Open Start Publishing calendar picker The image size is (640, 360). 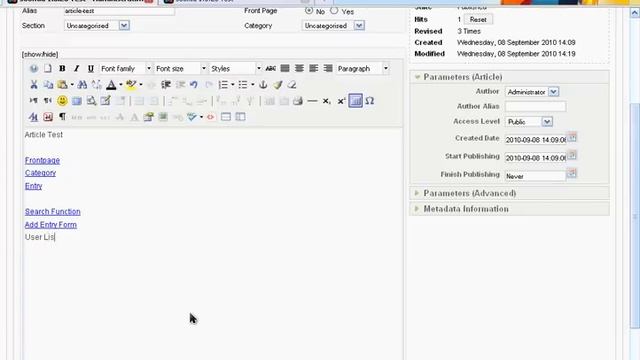(x=572, y=155)
